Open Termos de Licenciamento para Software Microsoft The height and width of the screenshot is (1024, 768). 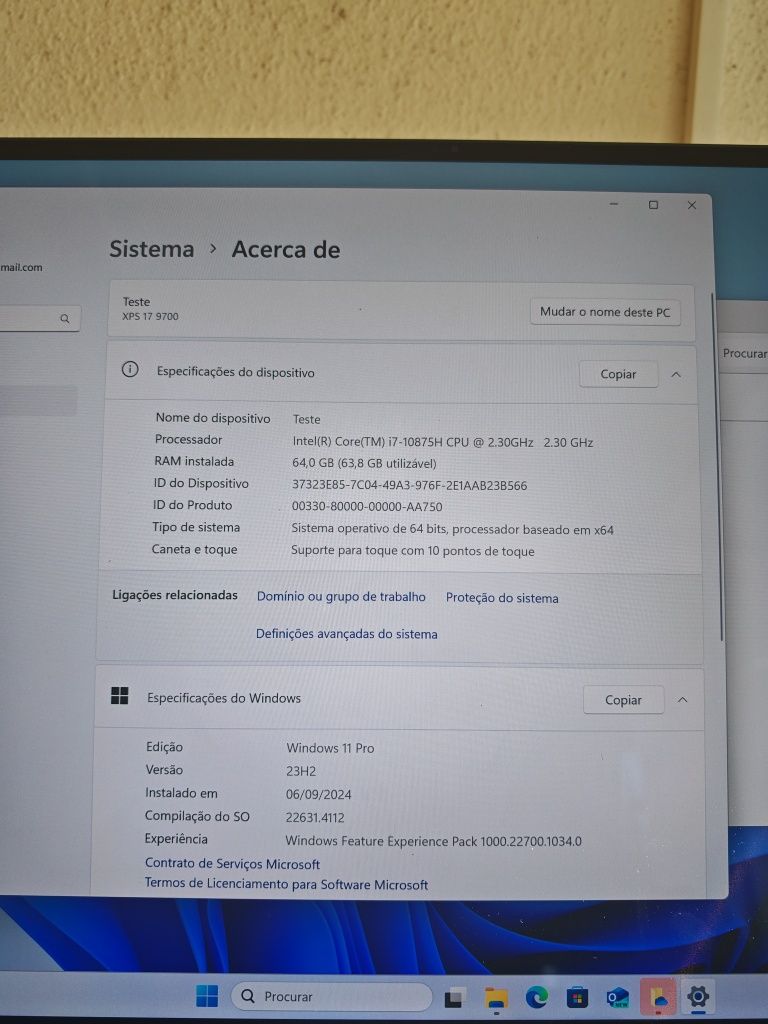pyautogui.click(x=286, y=884)
